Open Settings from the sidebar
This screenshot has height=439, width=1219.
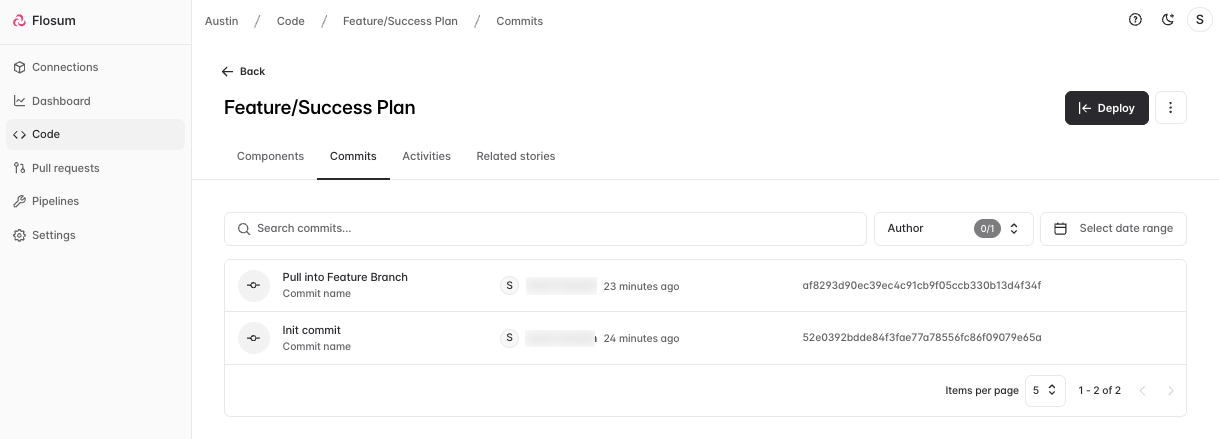(53, 235)
